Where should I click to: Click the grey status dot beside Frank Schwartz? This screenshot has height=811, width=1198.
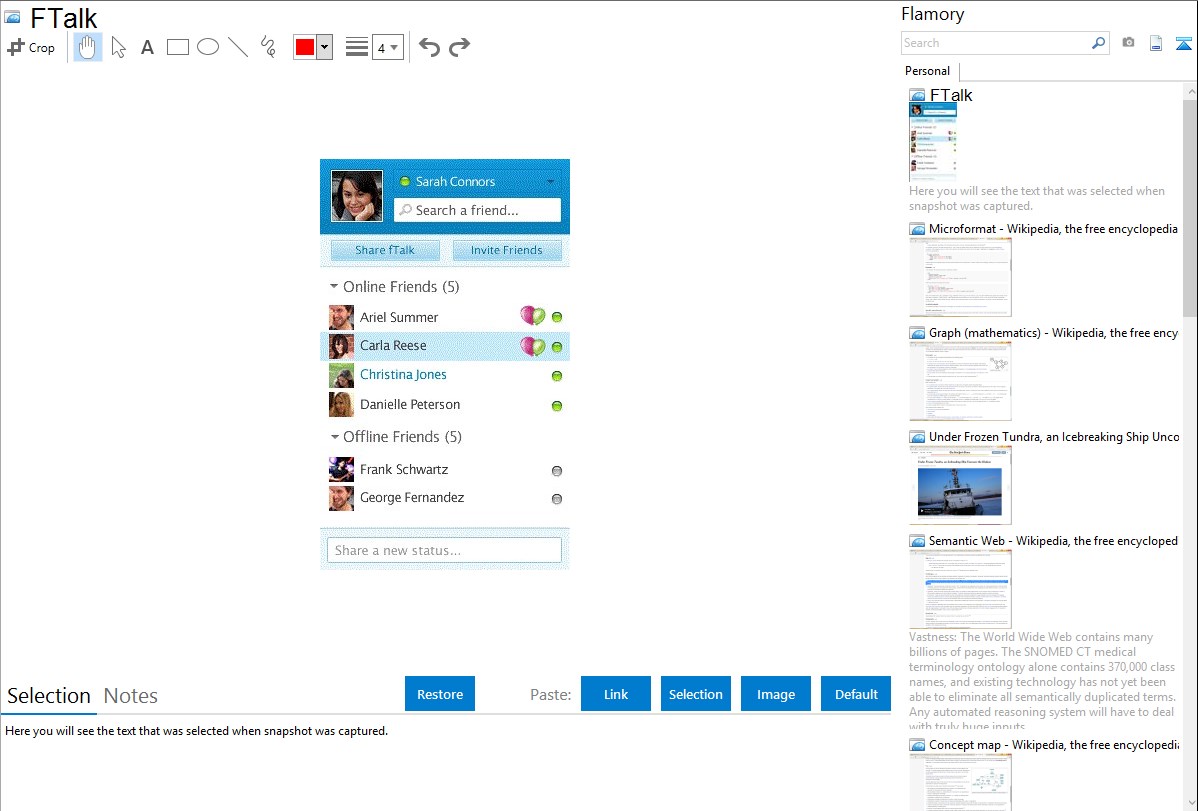click(x=557, y=471)
